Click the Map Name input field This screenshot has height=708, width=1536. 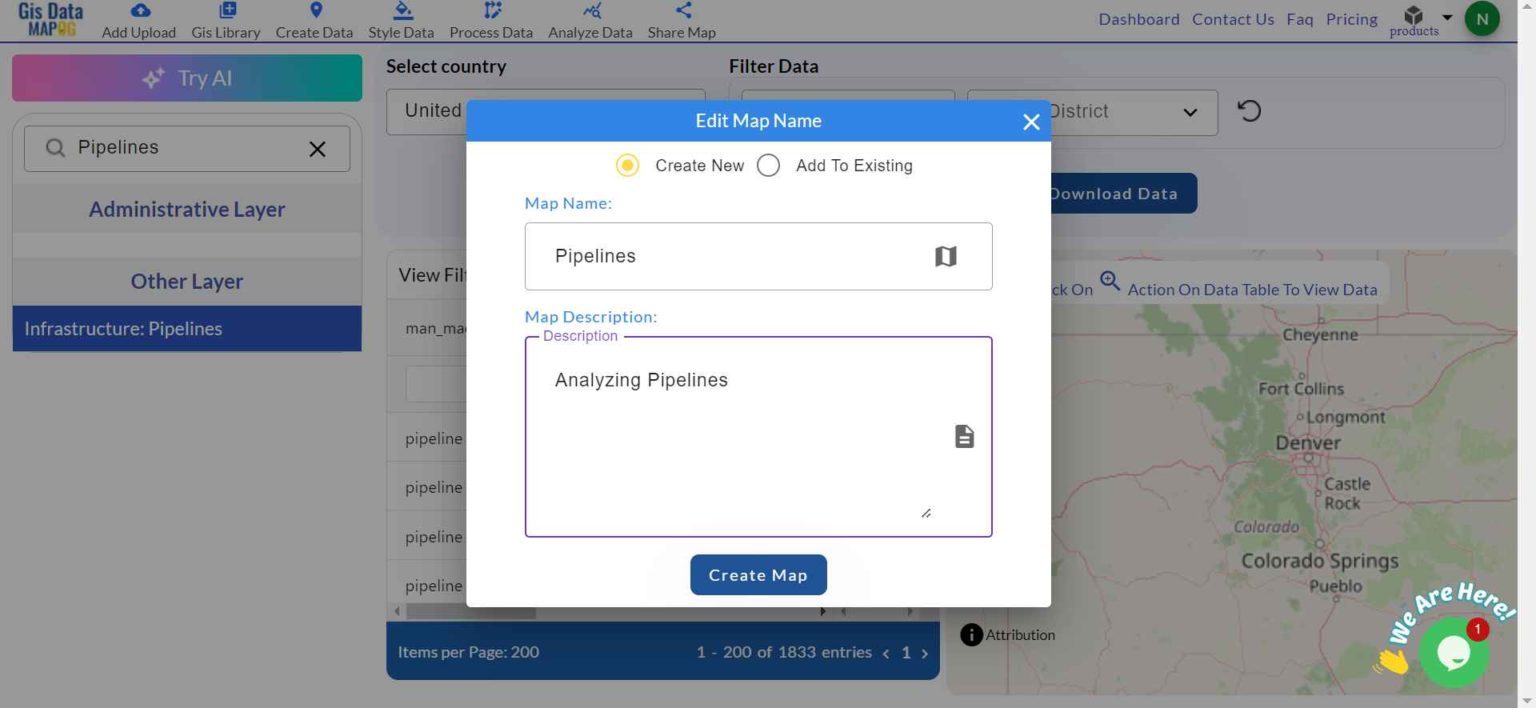pos(758,256)
